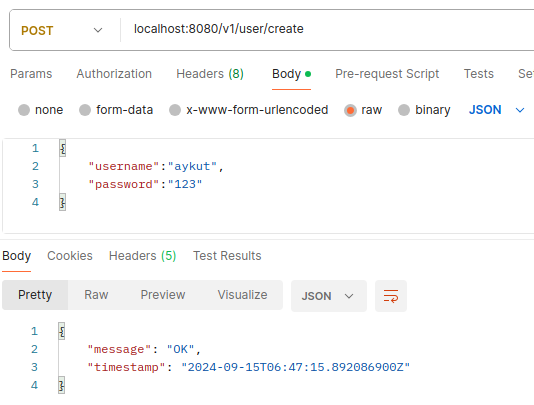The height and width of the screenshot is (405, 534).
Task: Select the response Body tab
Action: pos(16,256)
